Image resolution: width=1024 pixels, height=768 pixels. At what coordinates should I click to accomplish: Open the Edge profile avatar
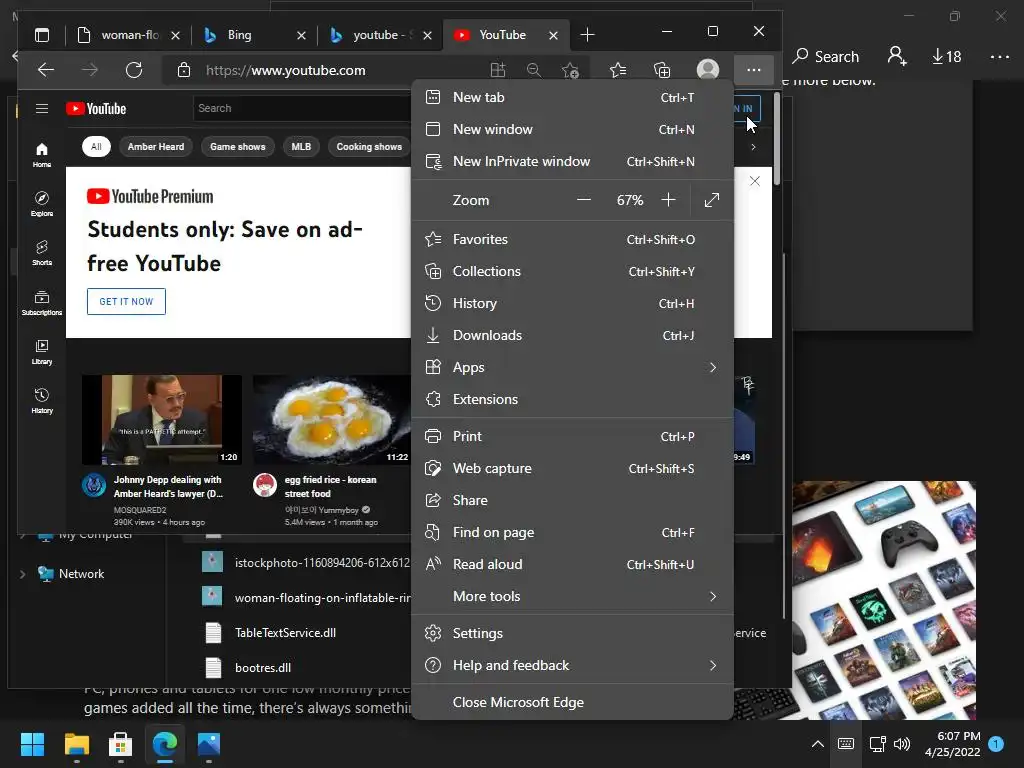[708, 70]
